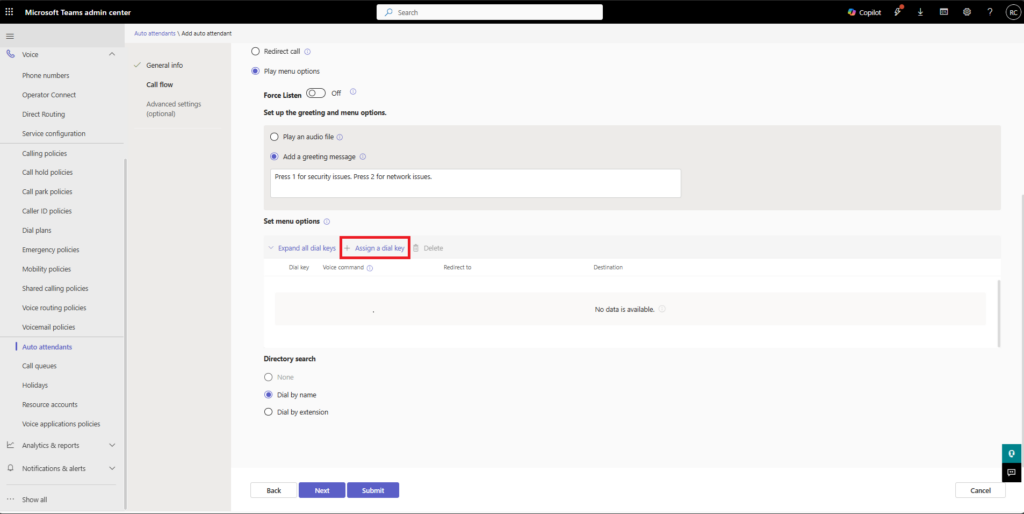The image size is (1024, 514).
Task: Toggle the hamburger navigation menu
Action: click(x=10, y=36)
